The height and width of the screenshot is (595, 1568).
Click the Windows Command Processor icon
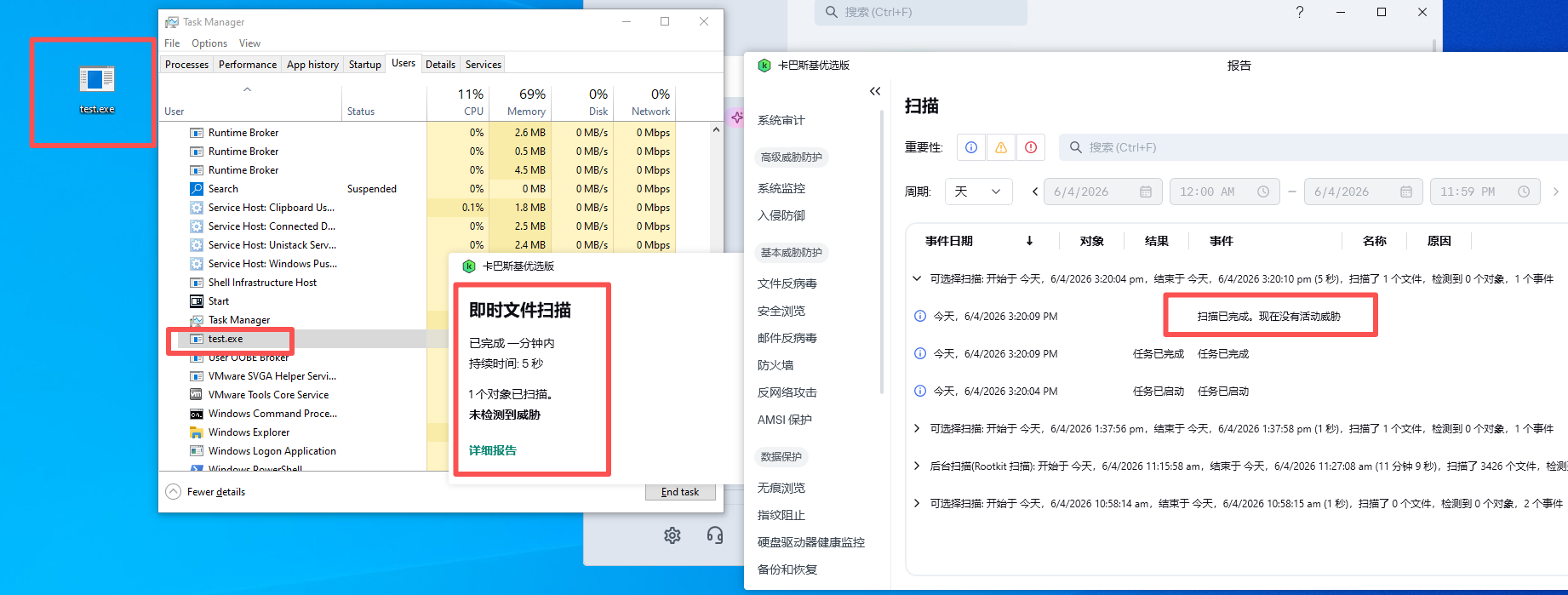pyautogui.click(x=197, y=414)
